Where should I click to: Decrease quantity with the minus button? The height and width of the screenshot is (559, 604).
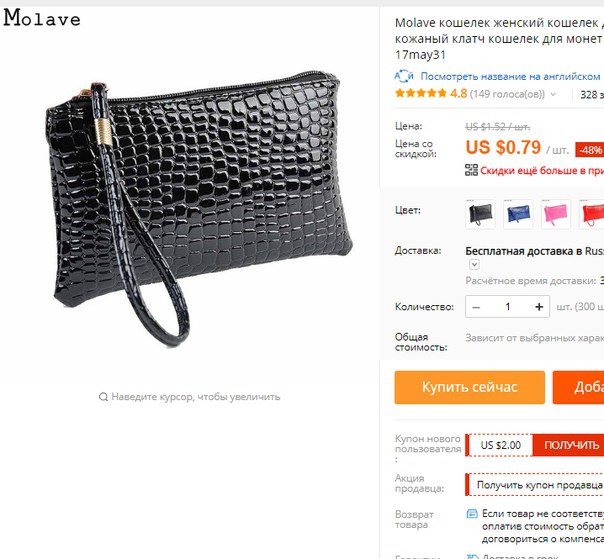coord(476,307)
